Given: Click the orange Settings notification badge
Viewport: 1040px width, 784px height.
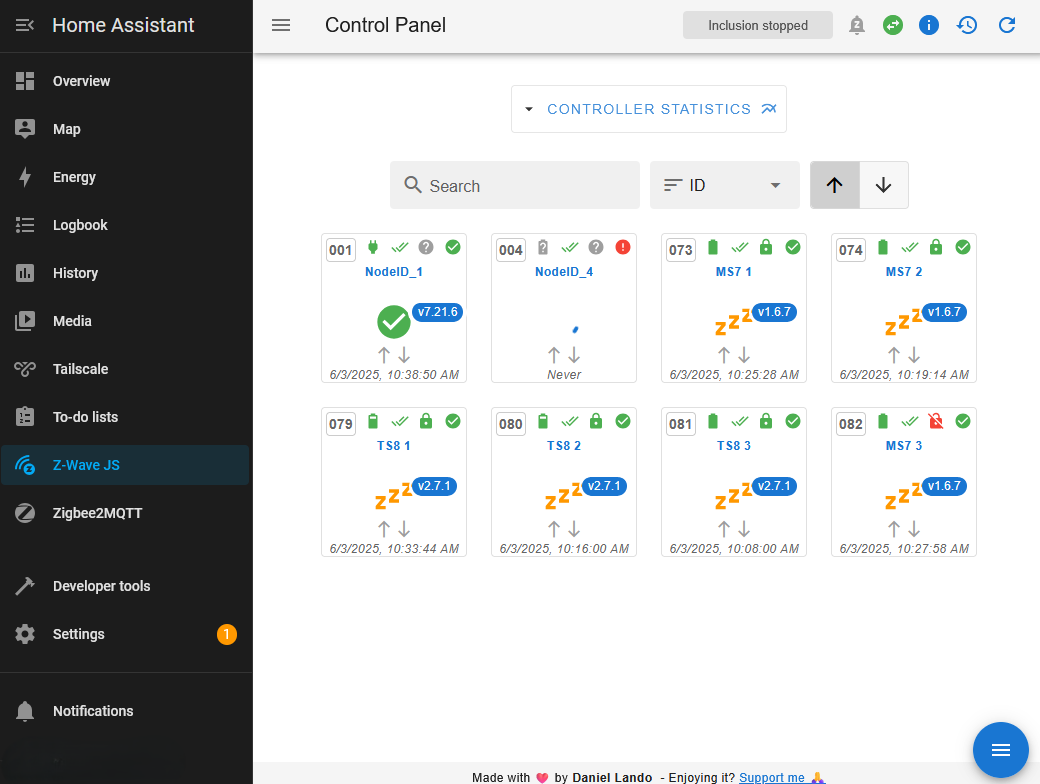Looking at the screenshot, I should pyautogui.click(x=227, y=634).
